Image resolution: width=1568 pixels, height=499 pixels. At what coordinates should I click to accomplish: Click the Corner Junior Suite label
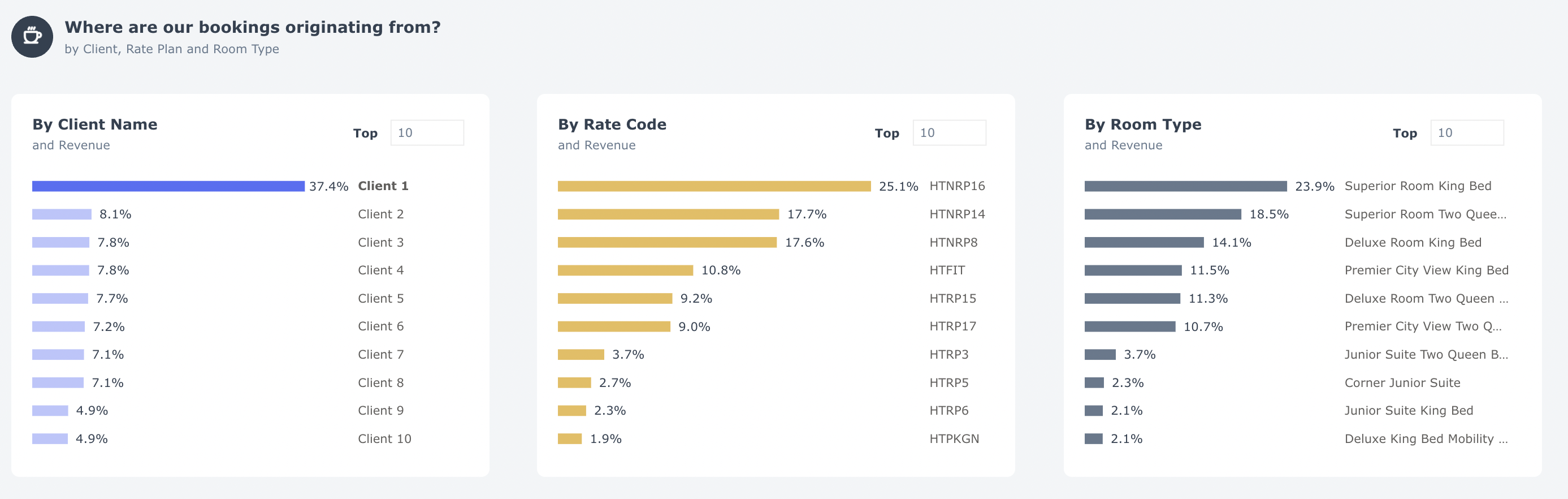1402,382
